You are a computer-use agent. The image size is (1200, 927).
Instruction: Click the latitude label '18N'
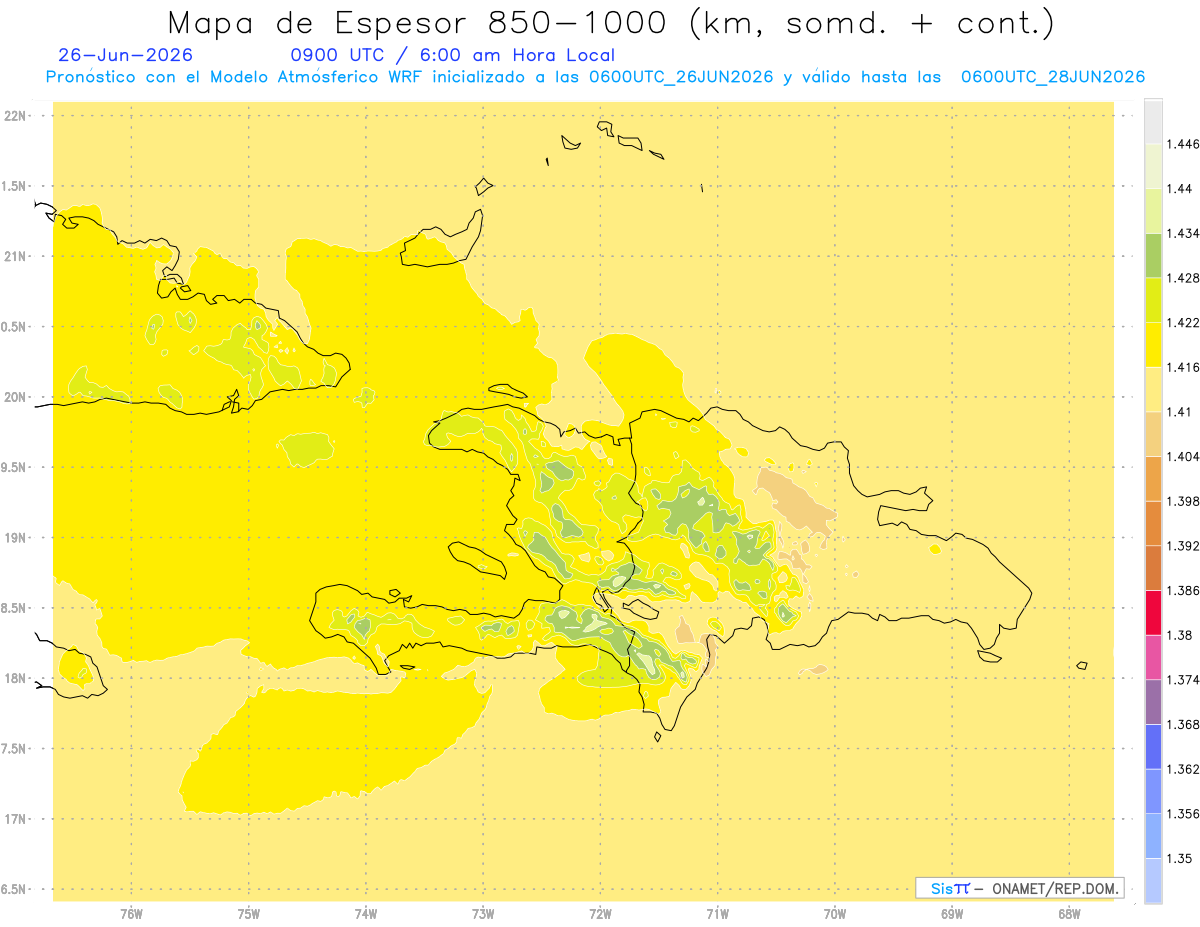point(16,678)
